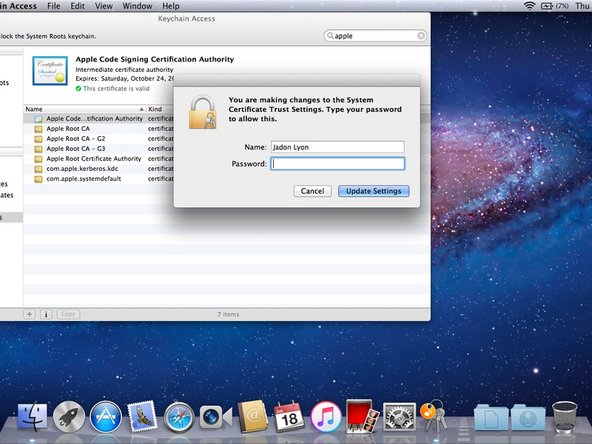Viewport: 592px width, 444px height.
Task: Select the com.apple.systemdefault row
Action: click(x=99, y=179)
